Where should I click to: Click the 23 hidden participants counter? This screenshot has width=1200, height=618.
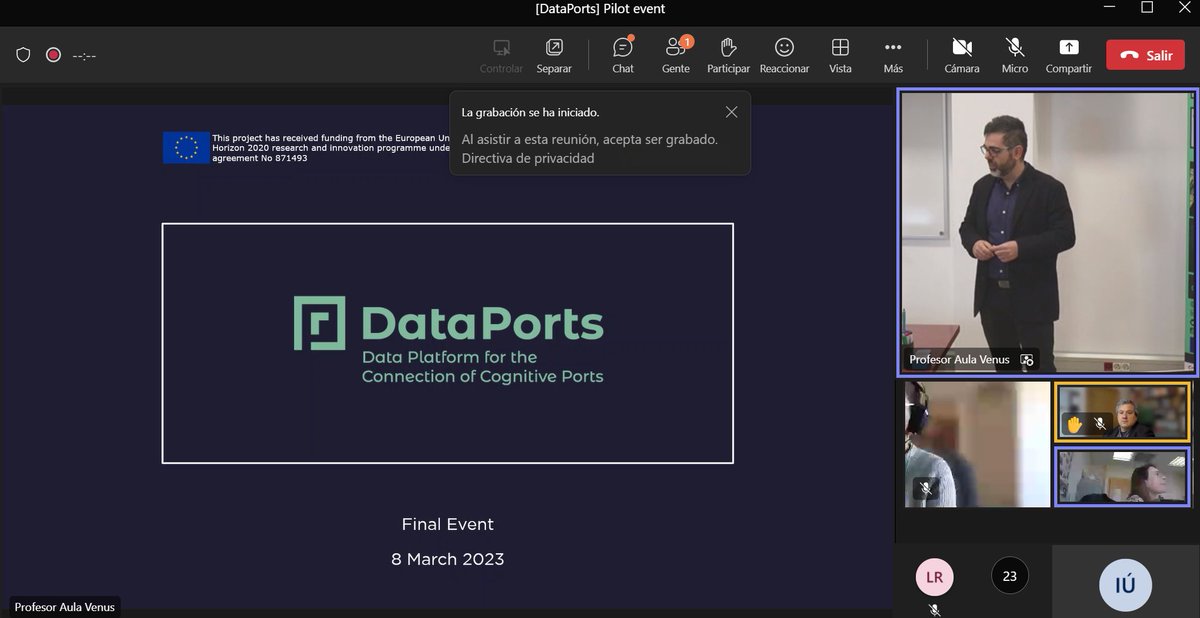coord(1009,576)
